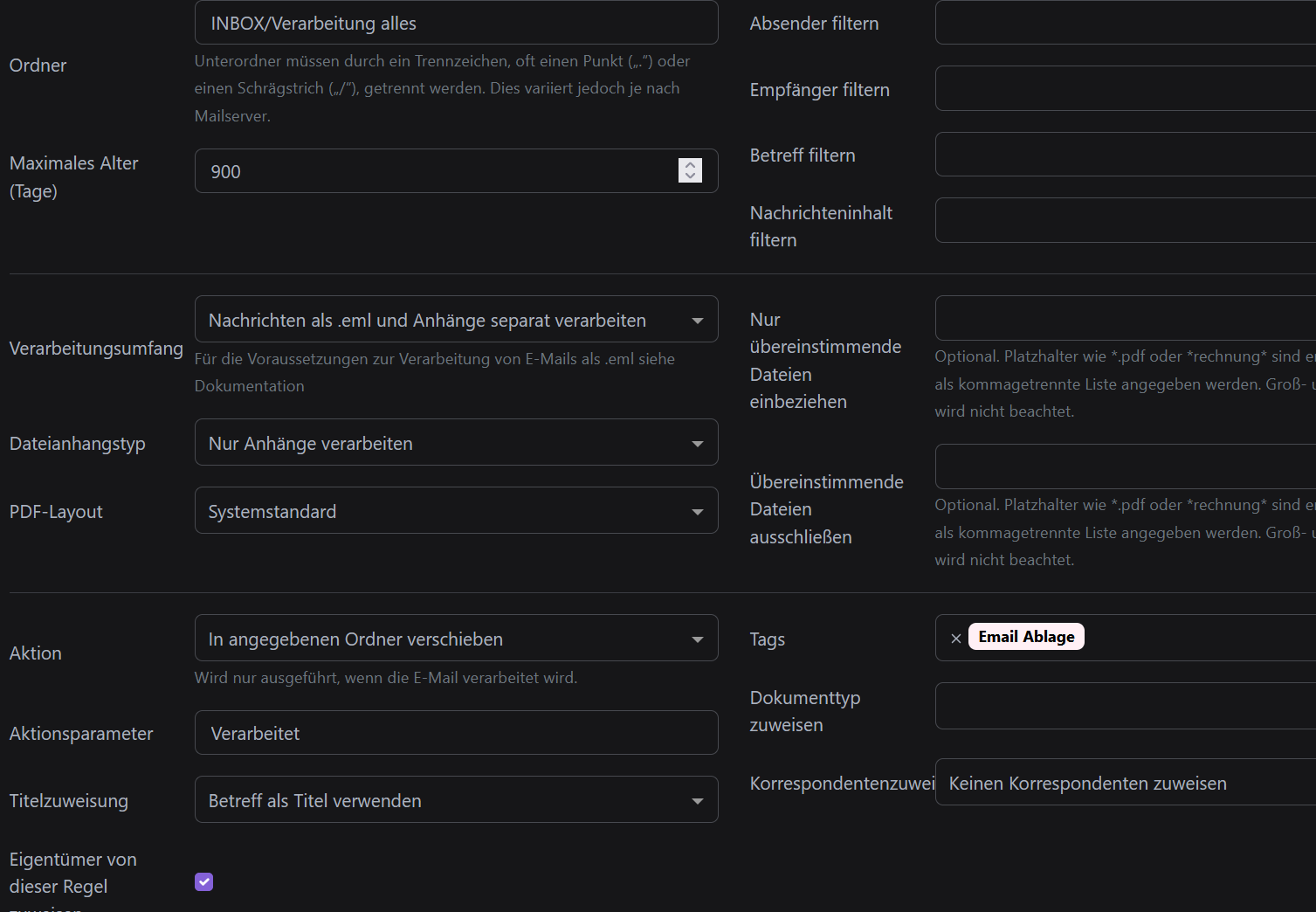Focus the Betreff filtern field

(x=1125, y=155)
